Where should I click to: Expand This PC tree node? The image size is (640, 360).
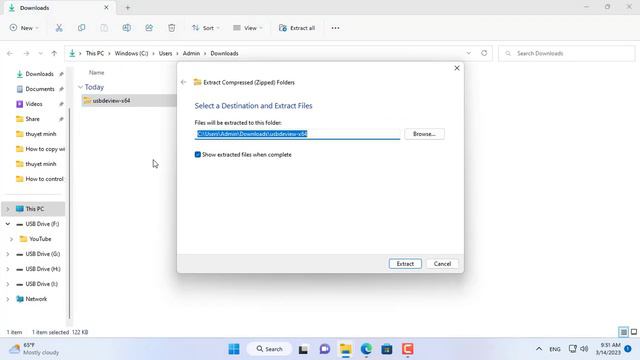click(x=7, y=209)
